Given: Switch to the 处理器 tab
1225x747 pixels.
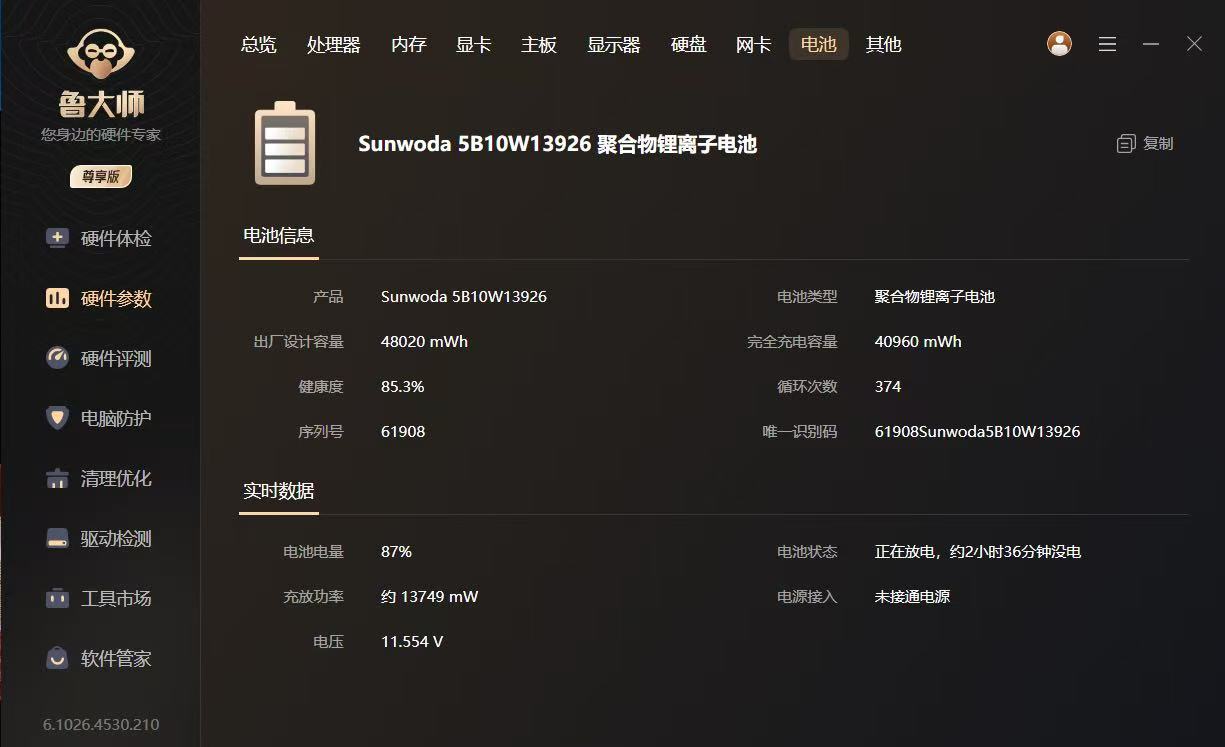Looking at the screenshot, I should pos(333,45).
